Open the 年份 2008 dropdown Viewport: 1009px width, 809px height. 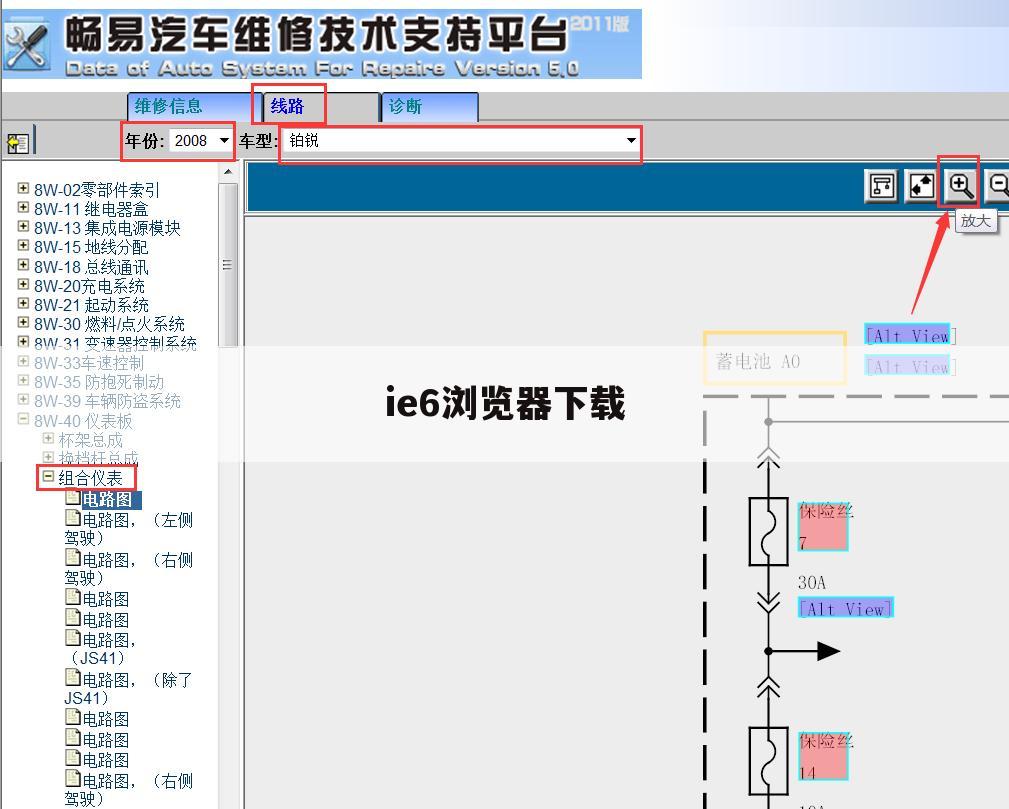coord(200,140)
